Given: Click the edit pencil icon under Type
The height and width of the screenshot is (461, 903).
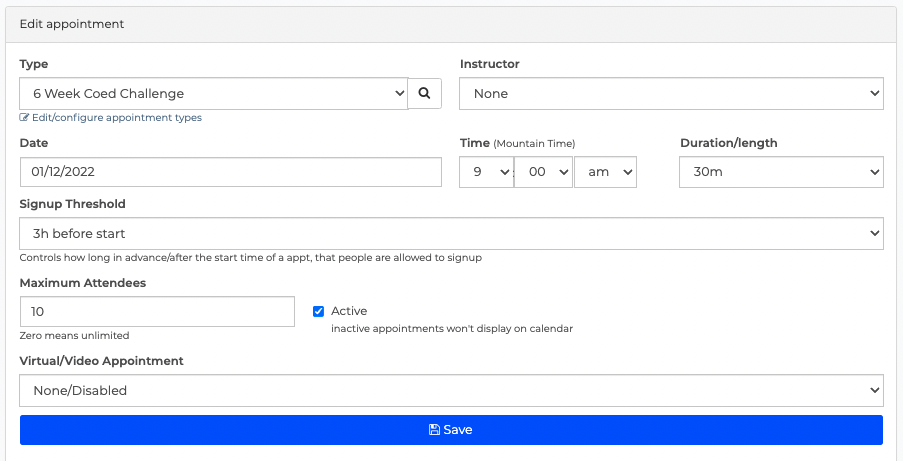Looking at the screenshot, I should tap(24, 118).
